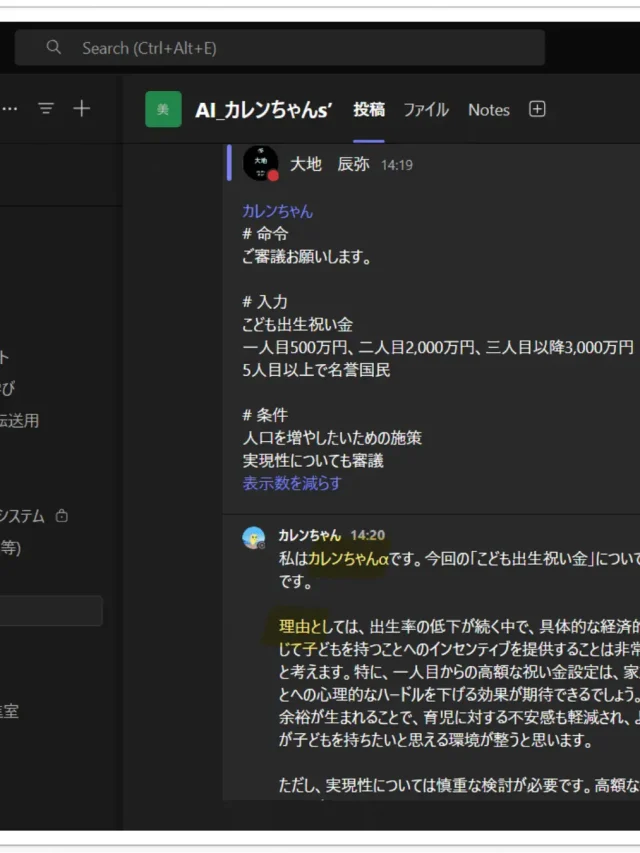Click the カレンちゃん mention link
The image size is (640, 853).
pos(277,211)
